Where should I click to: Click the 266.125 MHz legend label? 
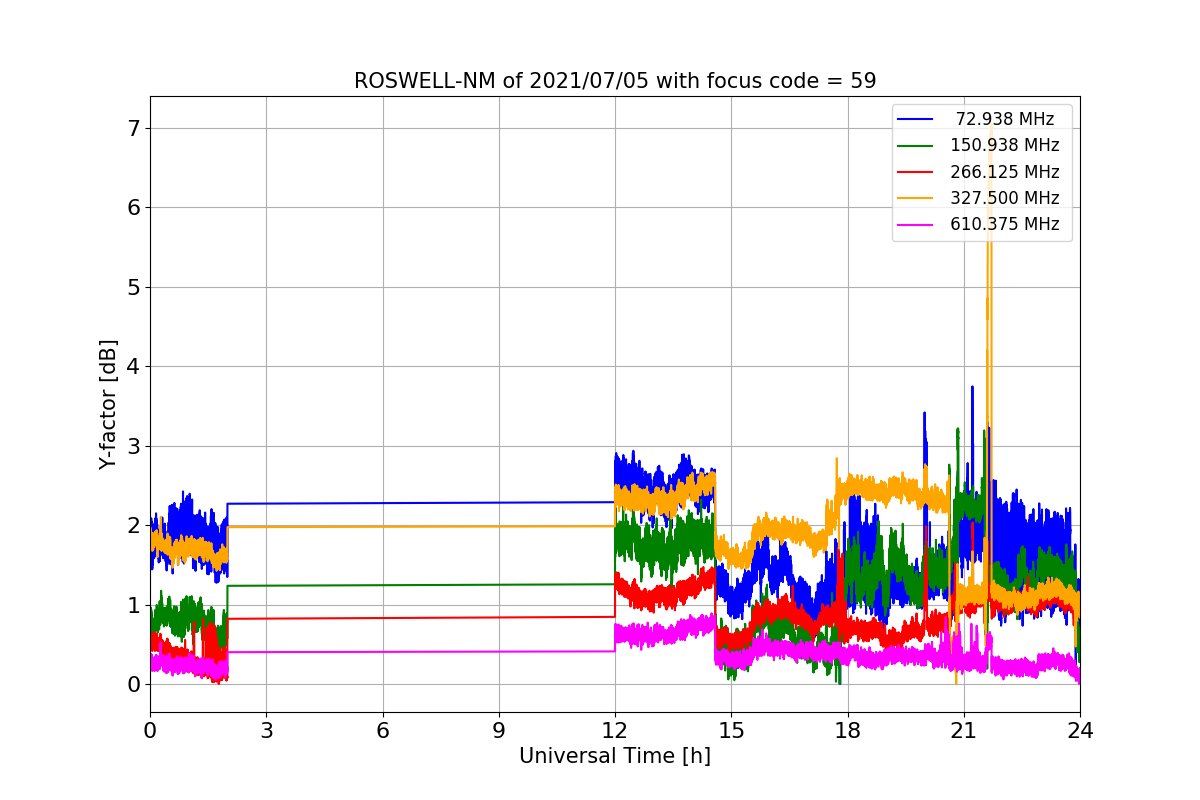[1004, 171]
